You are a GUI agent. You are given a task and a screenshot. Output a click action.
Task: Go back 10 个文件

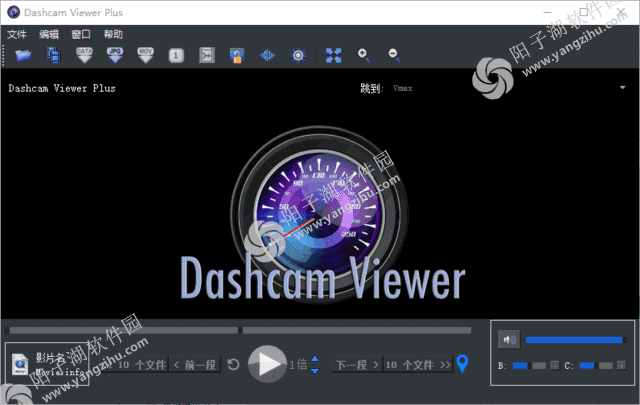tap(137, 365)
